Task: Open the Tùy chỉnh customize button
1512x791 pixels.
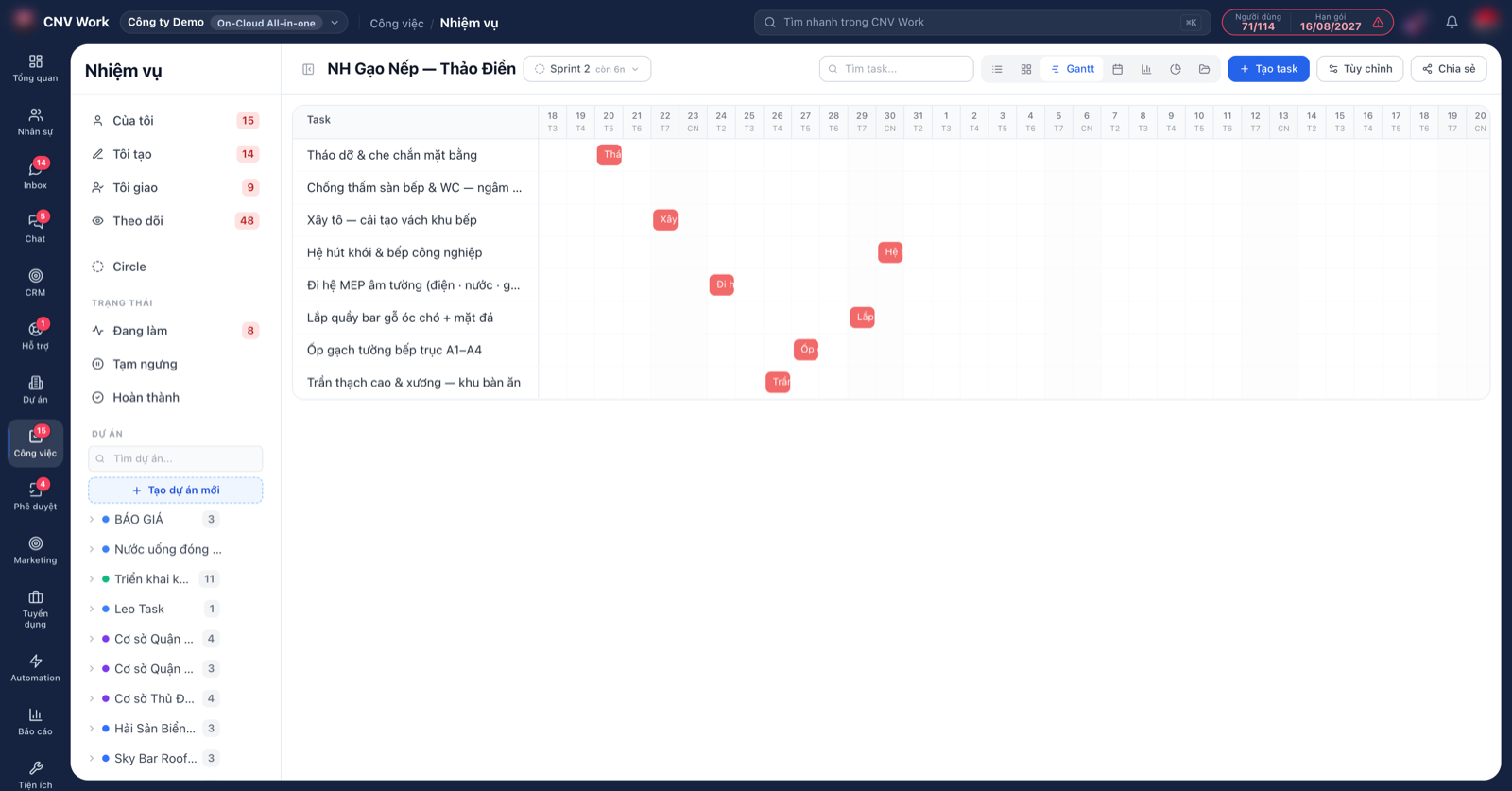Action: point(1360,69)
